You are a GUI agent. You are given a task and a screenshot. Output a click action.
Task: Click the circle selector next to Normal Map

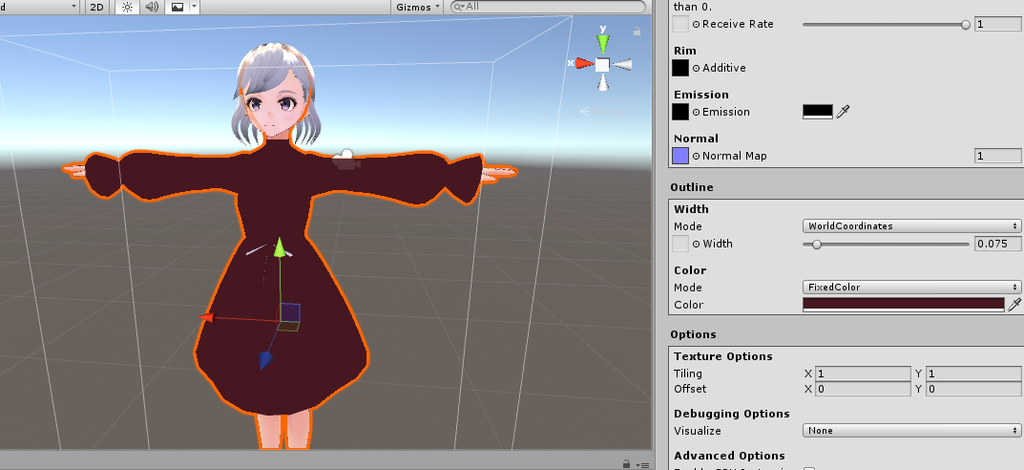[696, 156]
